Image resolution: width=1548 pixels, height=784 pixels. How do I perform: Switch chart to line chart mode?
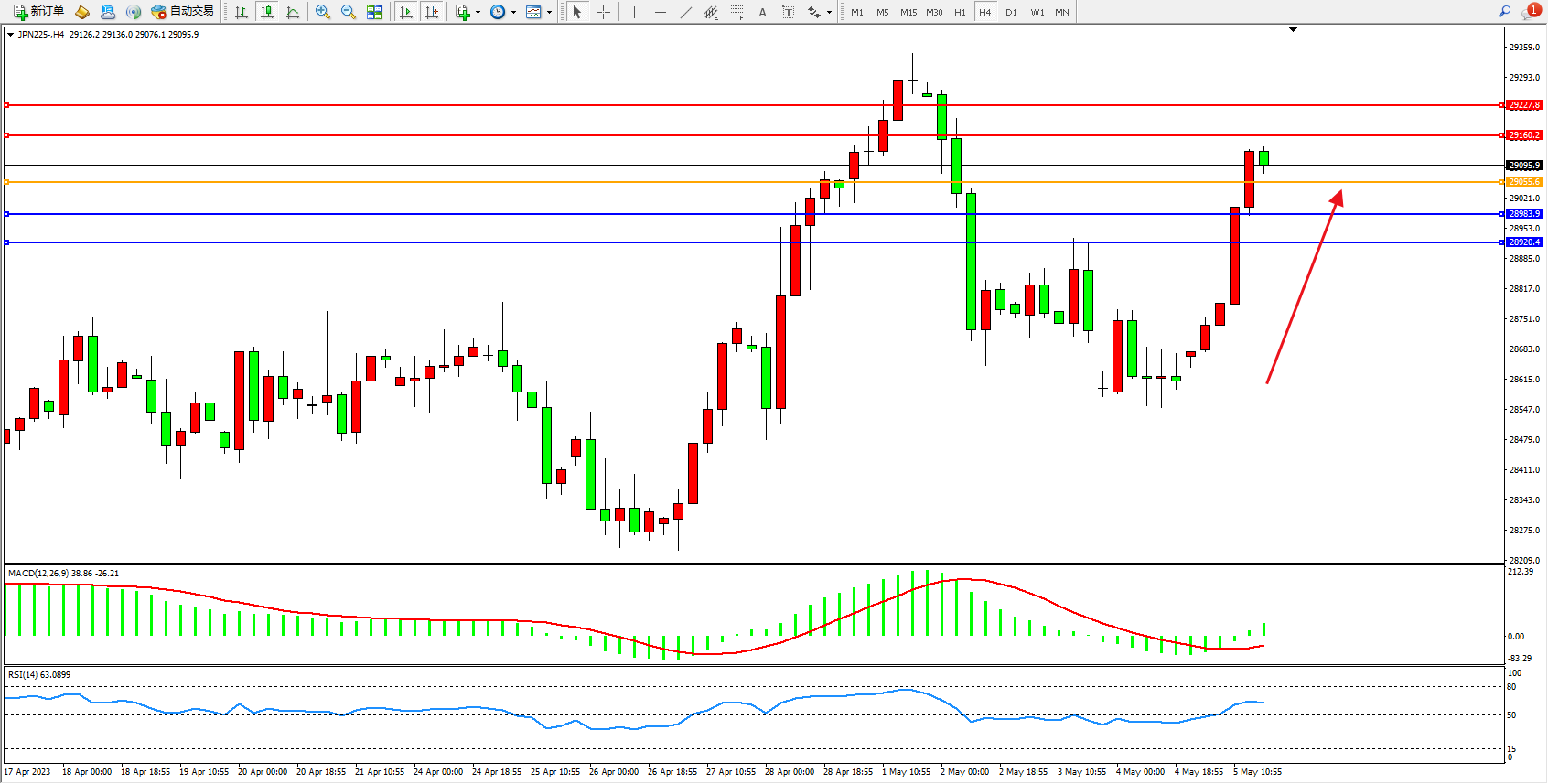tap(293, 12)
